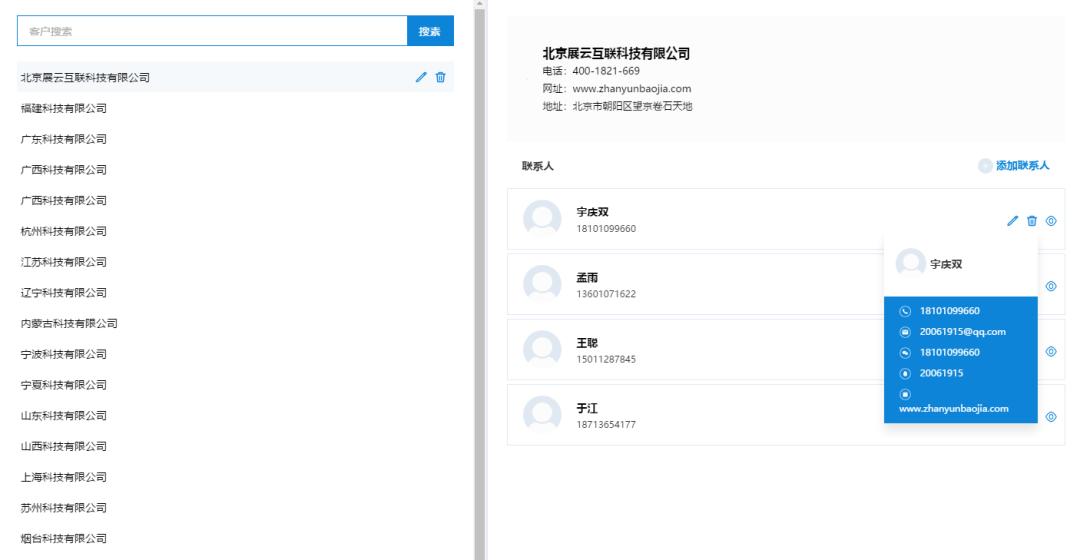1080x560 pixels.
Task: Click the company address 北京市朝阳区 text
Action: pyautogui.click(x=632, y=106)
